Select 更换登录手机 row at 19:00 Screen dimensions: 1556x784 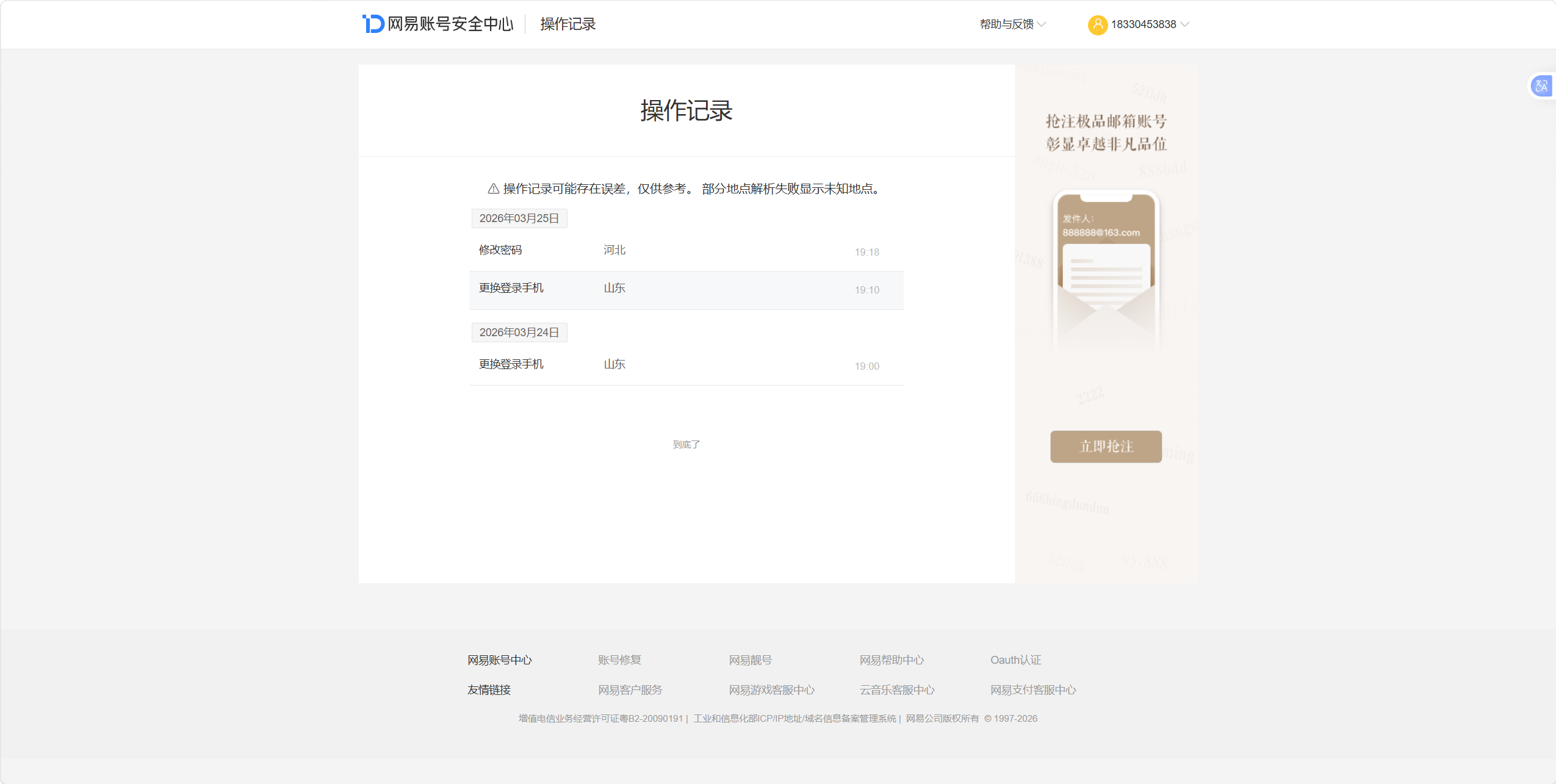(686, 365)
